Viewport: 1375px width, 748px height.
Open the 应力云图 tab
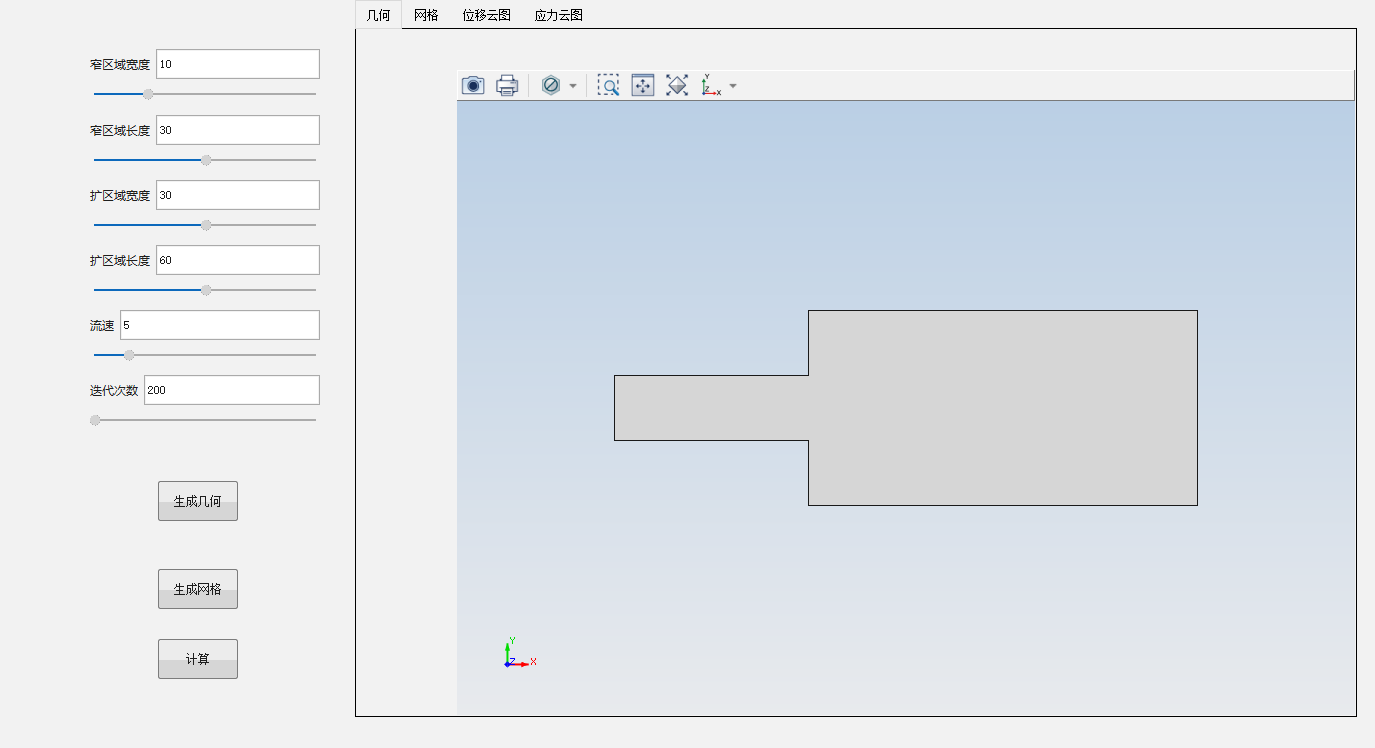559,15
